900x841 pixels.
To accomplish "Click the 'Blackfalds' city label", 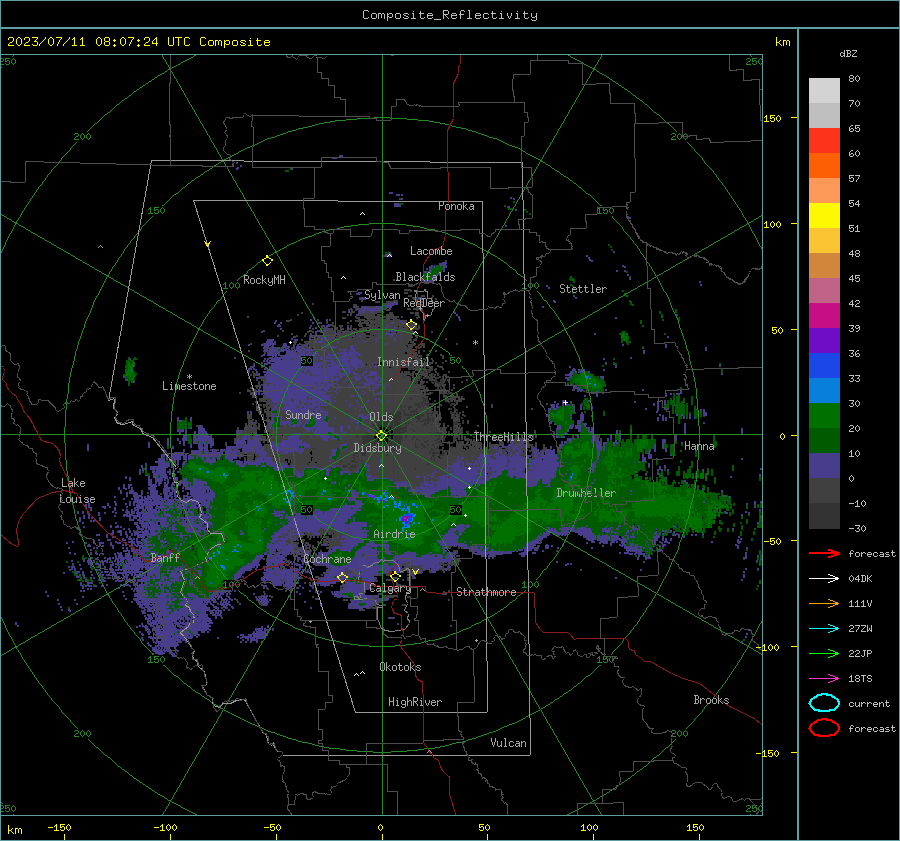I will tap(425, 277).
